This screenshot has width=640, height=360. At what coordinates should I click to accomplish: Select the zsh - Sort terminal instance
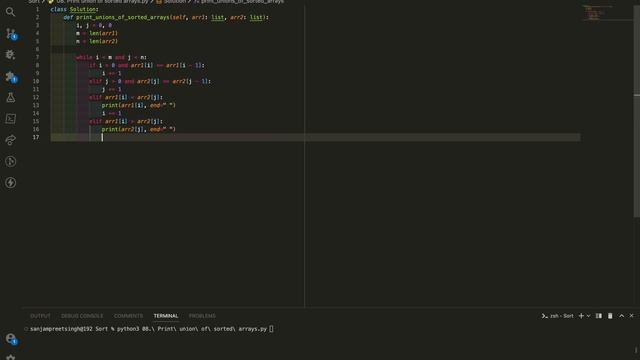(558, 316)
